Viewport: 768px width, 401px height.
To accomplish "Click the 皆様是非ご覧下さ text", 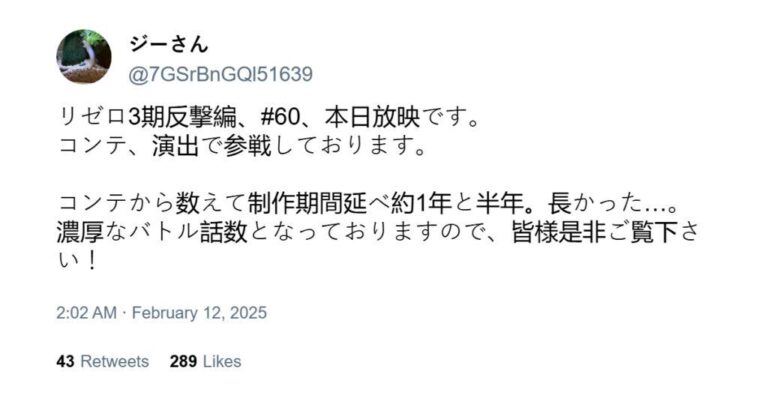I will point(605,233).
